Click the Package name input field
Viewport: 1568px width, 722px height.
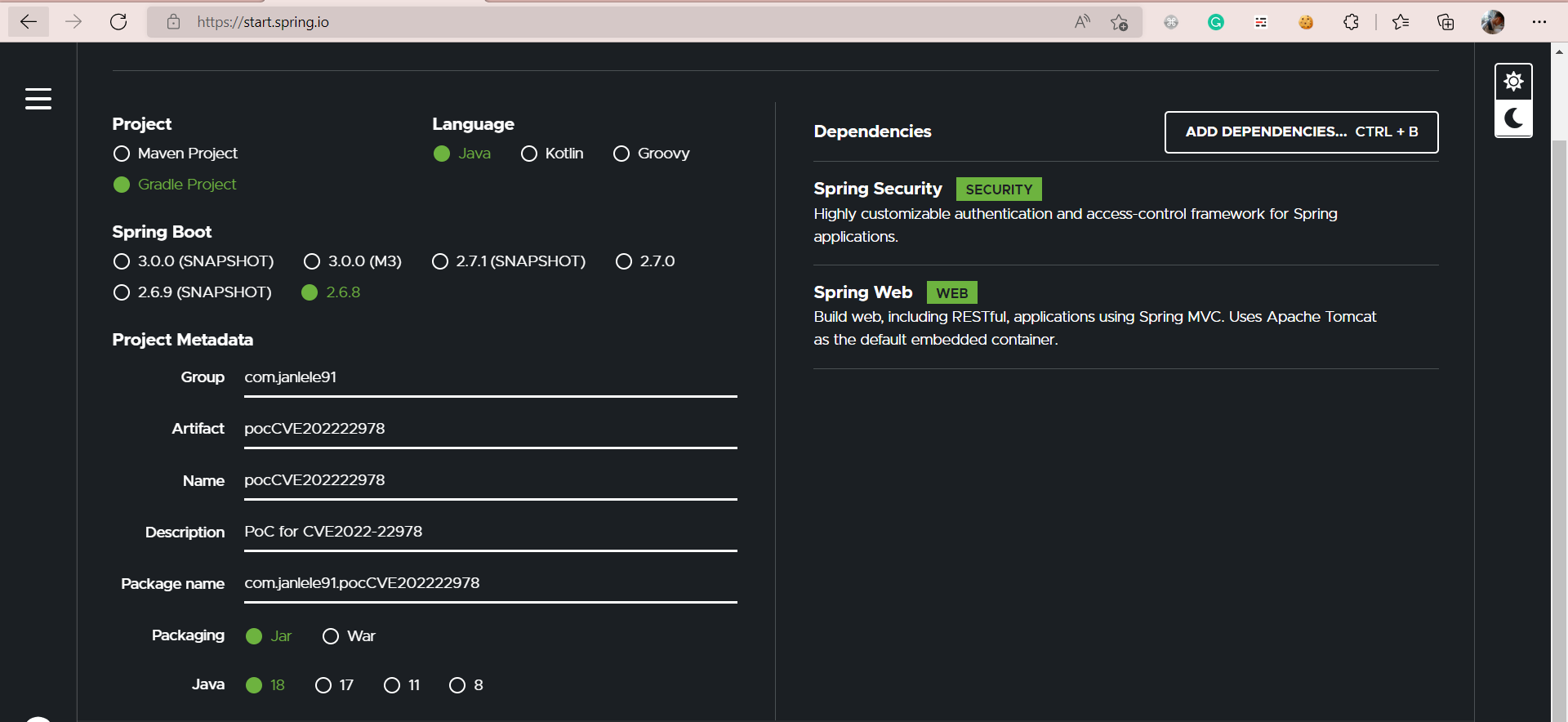click(x=490, y=583)
